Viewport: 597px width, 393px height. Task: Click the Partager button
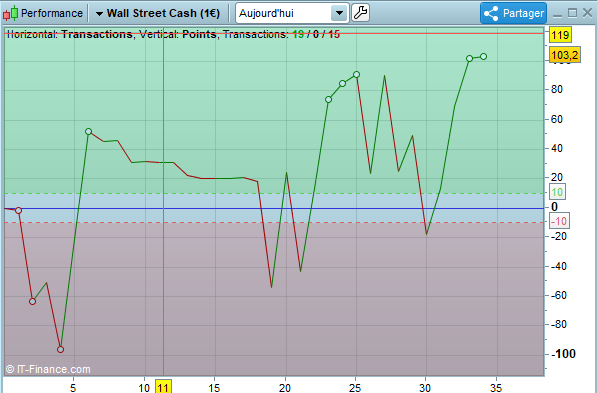513,13
